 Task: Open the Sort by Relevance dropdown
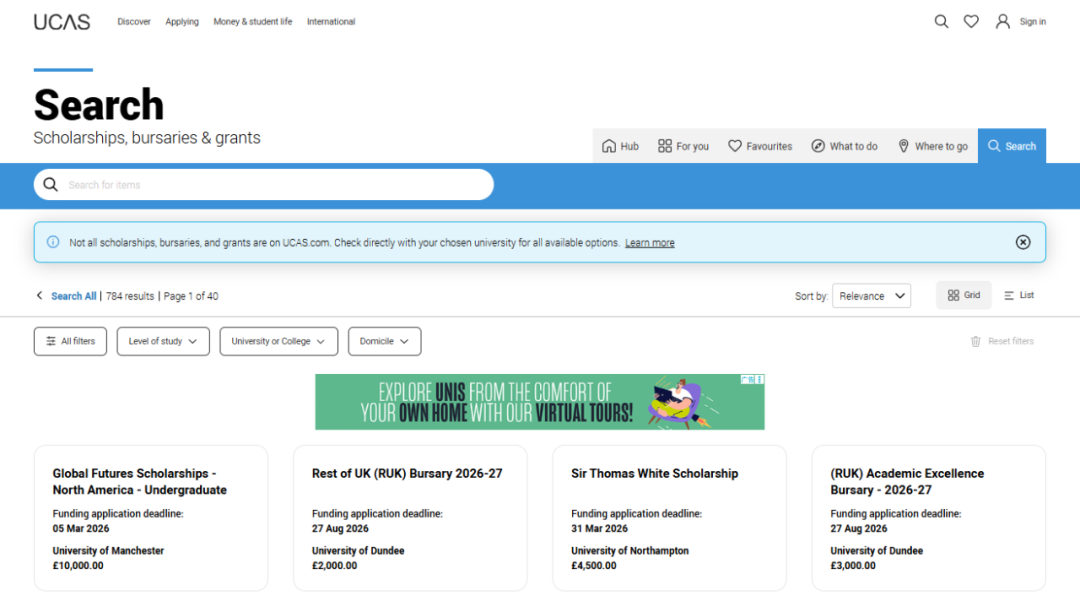871,296
